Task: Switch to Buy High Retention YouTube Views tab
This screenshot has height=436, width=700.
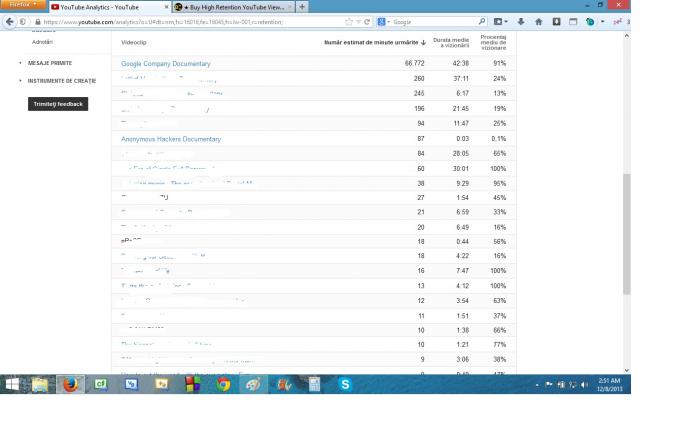Action: click(234, 7)
